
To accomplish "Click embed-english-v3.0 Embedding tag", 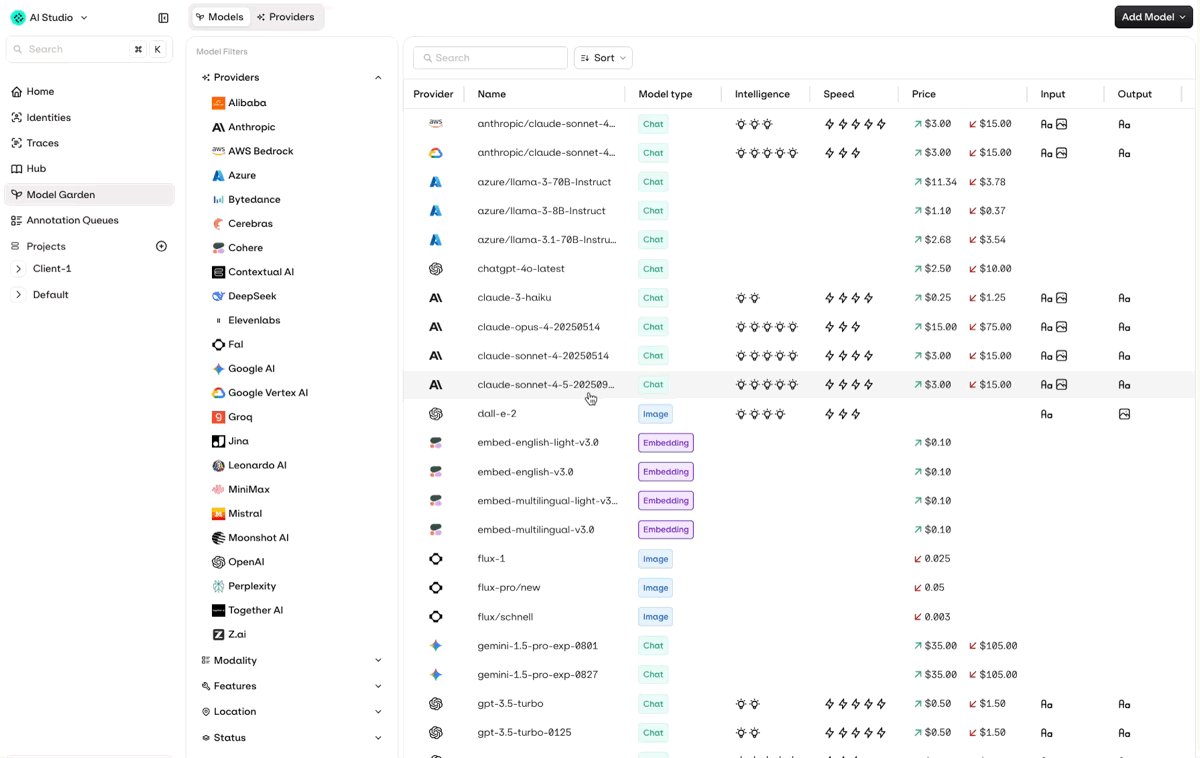I will tap(666, 472).
